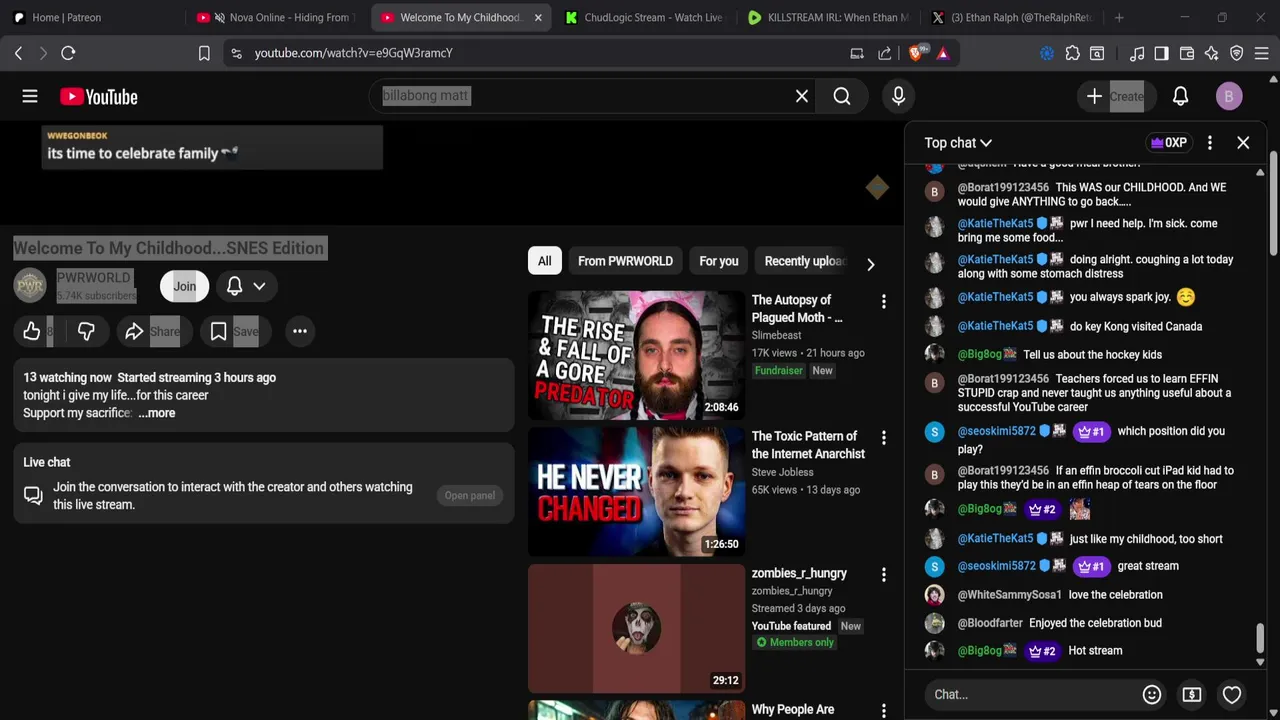Bookmark this page in address bar

(x=204, y=53)
